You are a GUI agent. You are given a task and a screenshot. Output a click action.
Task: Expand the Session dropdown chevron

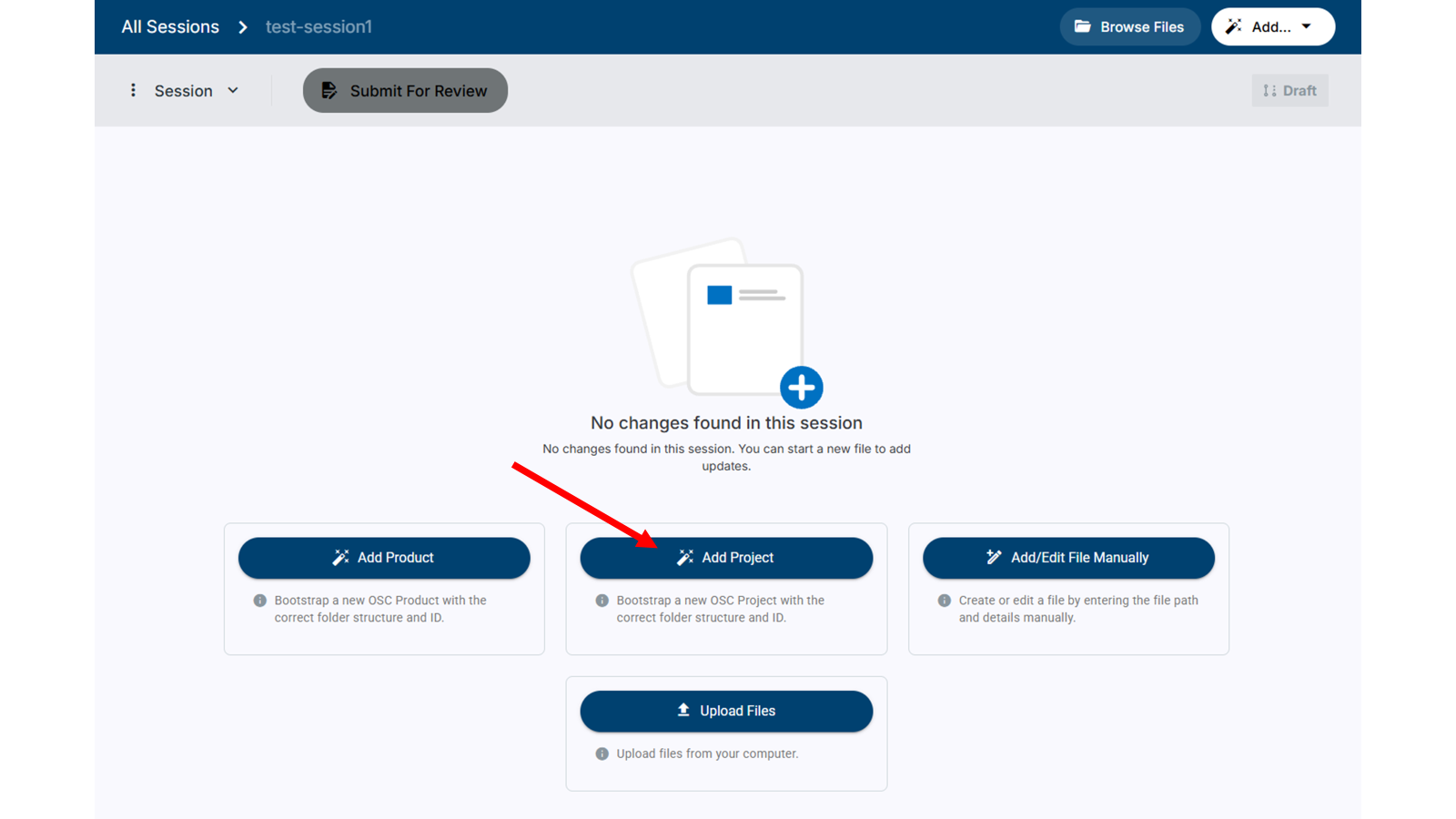point(233,90)
